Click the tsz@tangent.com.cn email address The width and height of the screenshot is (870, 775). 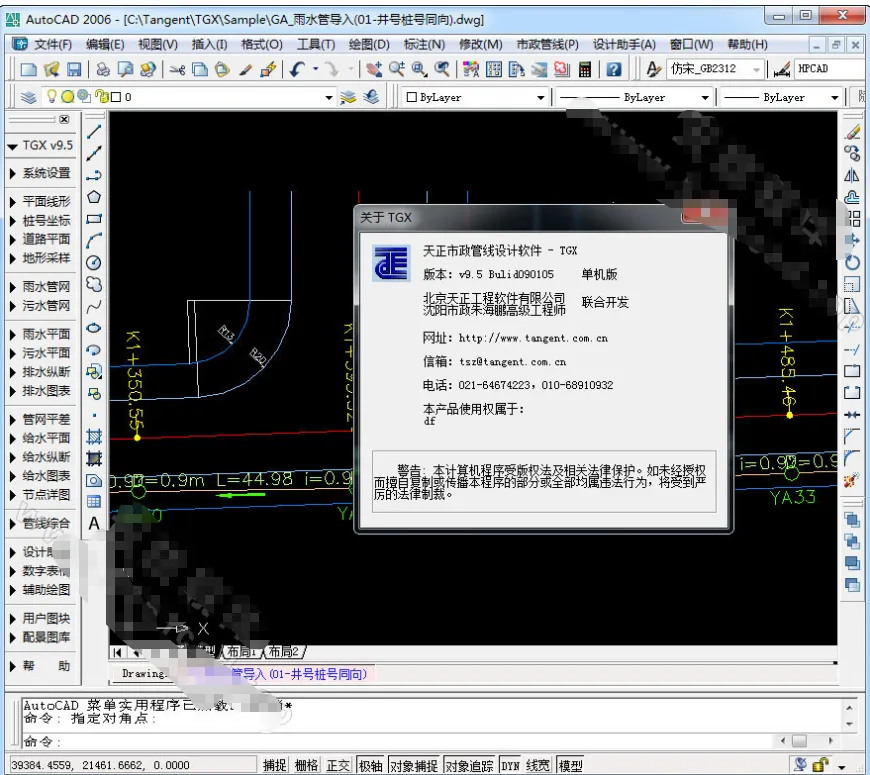coord(512,362)
